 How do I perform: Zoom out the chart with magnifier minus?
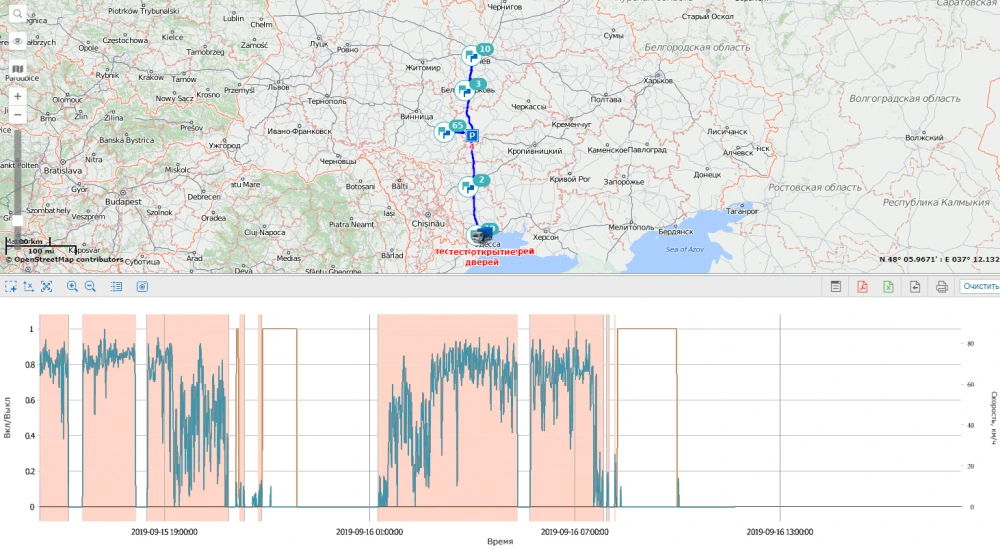(x=90, y=287)
